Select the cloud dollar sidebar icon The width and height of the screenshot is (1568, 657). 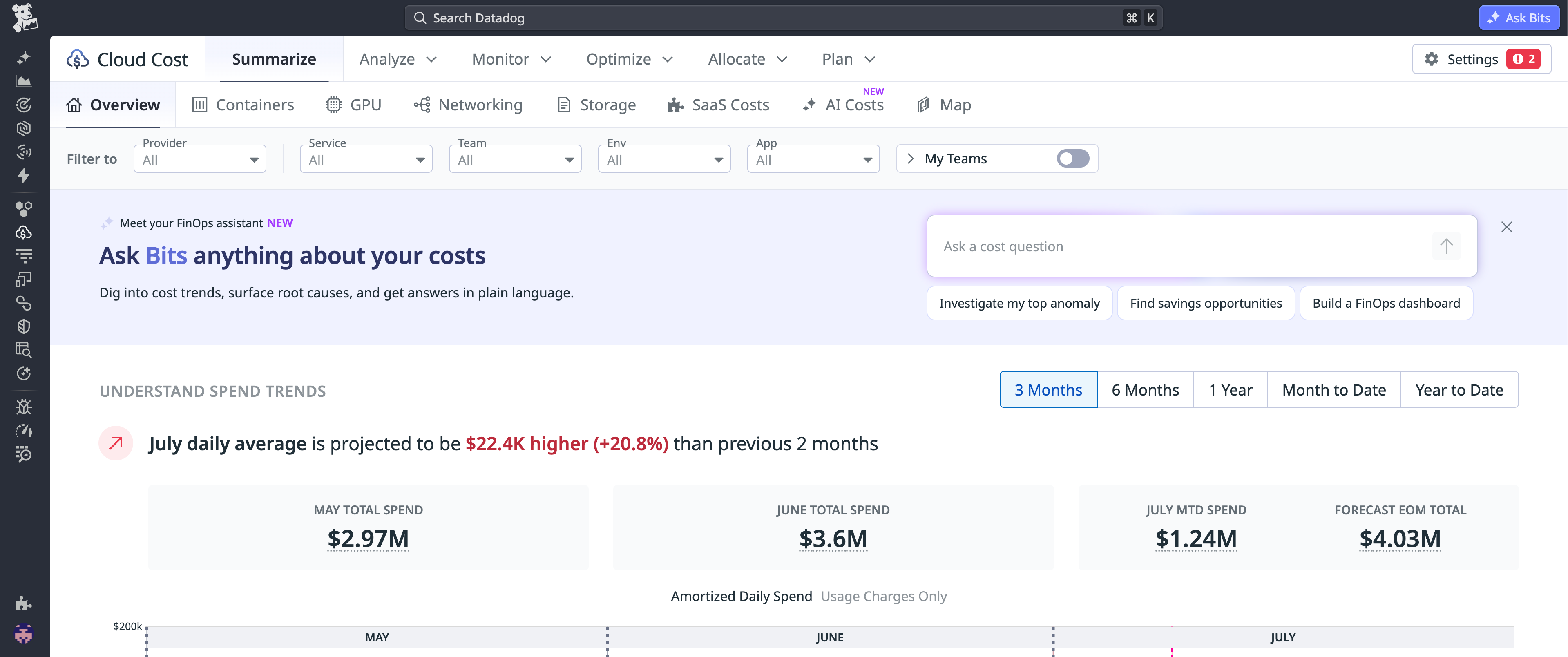pyautogui.click(x=24, y=232)
